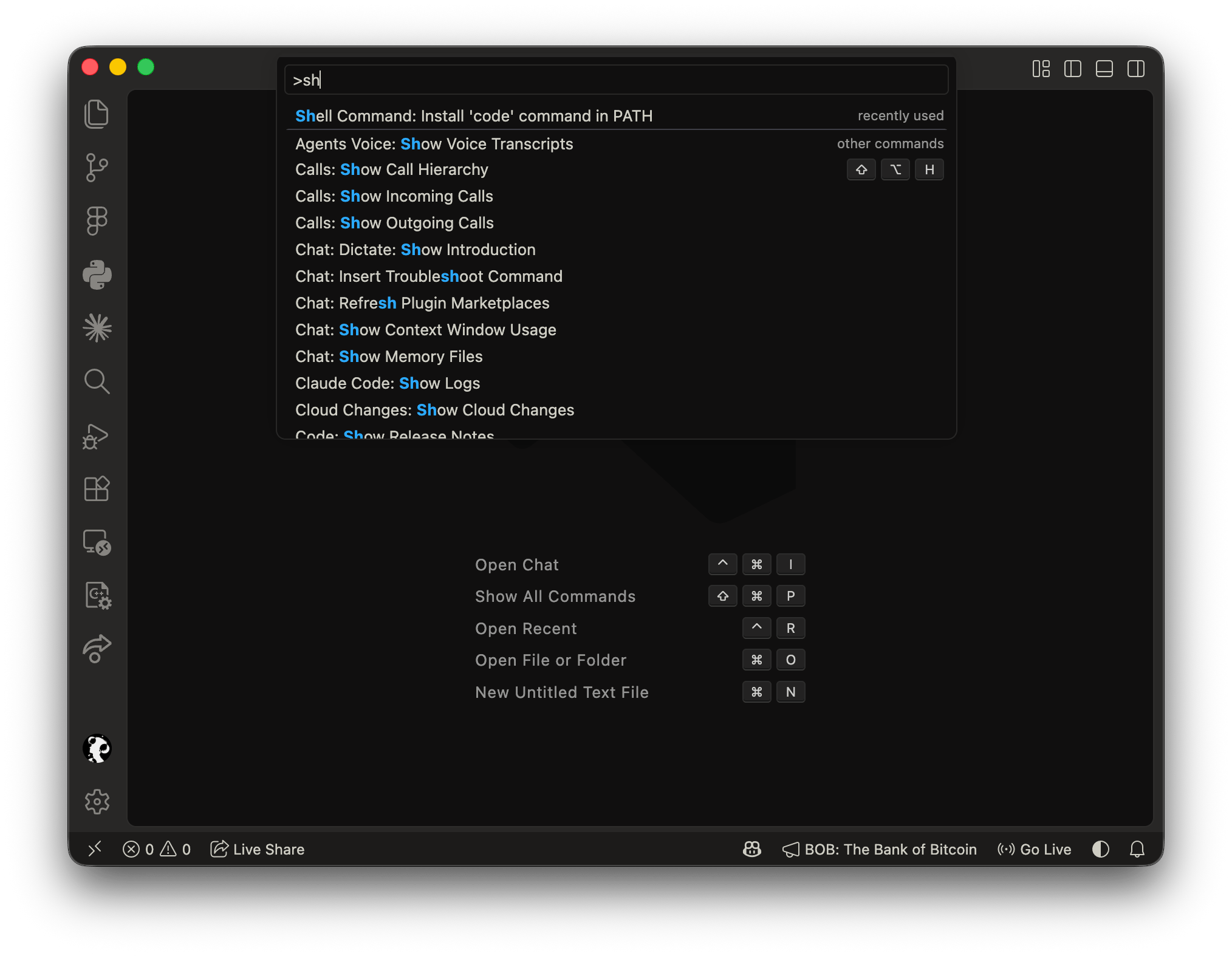
Task: Select Chat: Show Memory Files
Action: [617, 357]
